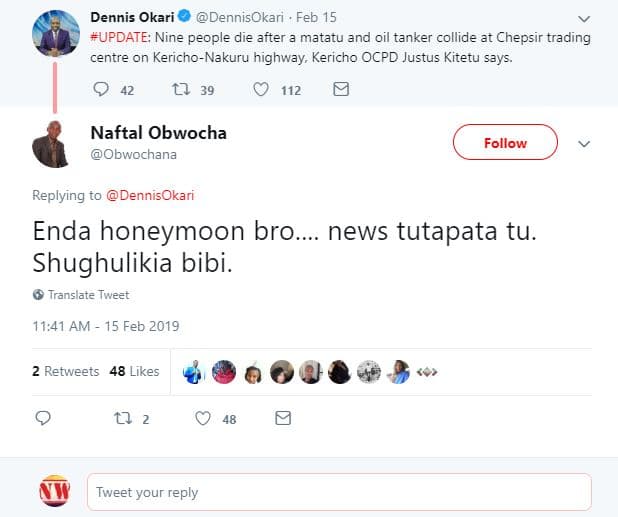Expand options chevron next to Follow button
The image size is (618, 517).
click(x=586, y=143)
